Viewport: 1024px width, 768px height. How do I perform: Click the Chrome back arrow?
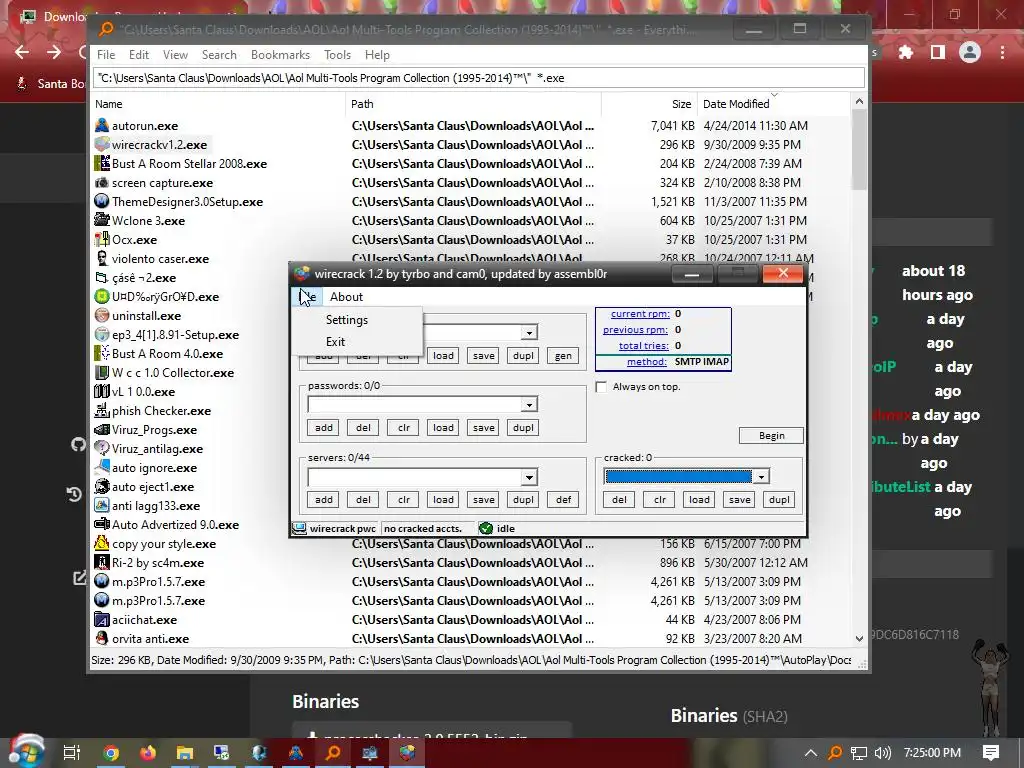point(22,52)
